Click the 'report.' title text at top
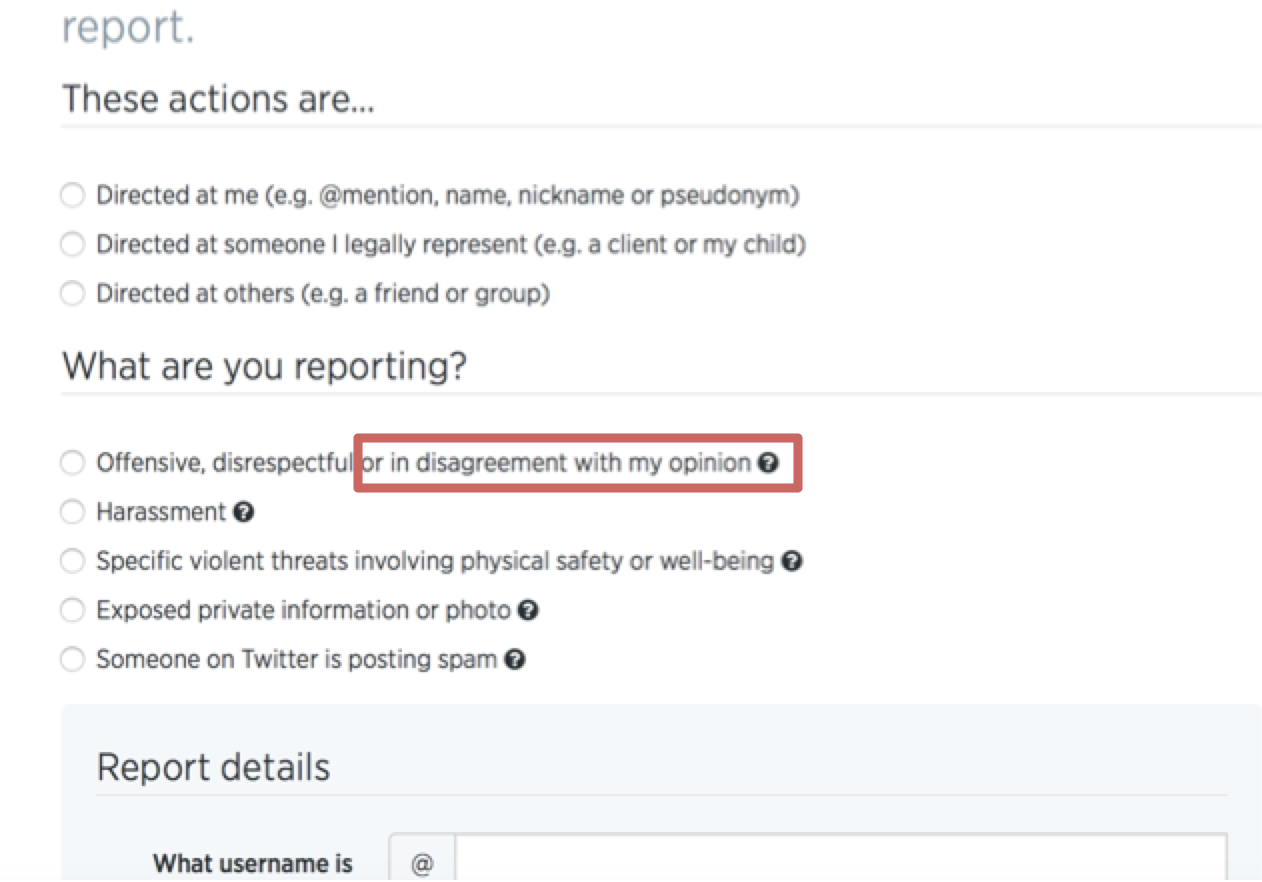Image resolution: width=1262 pixels, height=882 pixels. (x=128, y=28)
